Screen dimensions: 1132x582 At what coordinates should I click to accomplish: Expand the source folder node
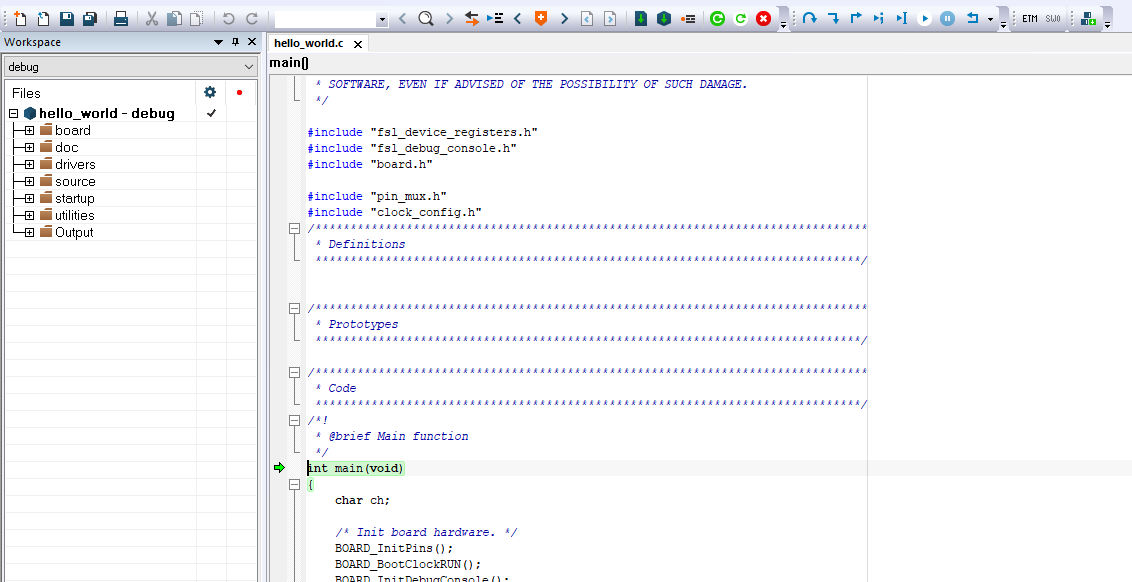tap(29, 182)
